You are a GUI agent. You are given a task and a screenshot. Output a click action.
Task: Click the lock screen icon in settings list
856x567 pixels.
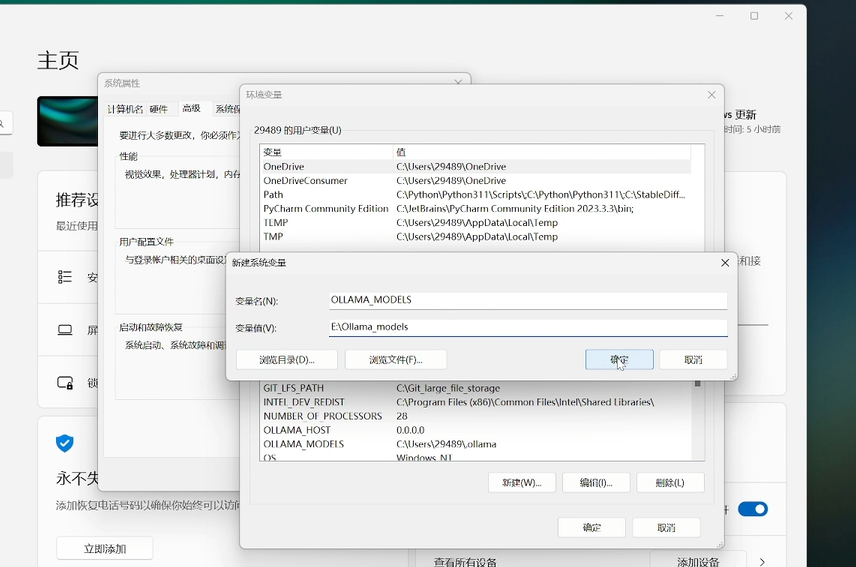point(65,382)
